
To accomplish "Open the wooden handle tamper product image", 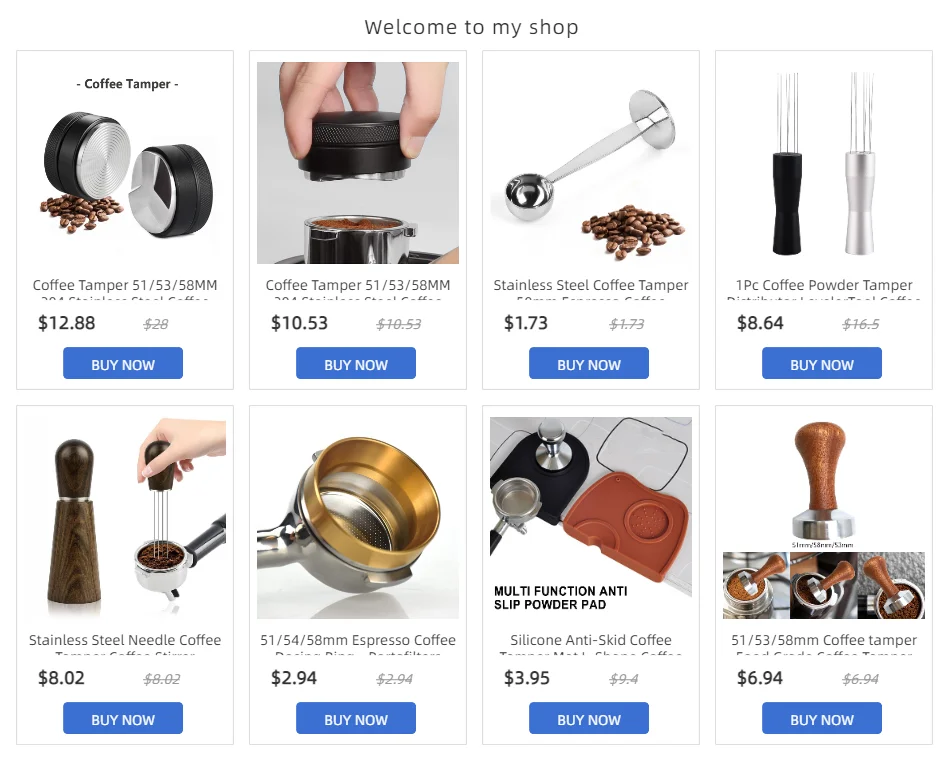I will (x=824, y=518).
